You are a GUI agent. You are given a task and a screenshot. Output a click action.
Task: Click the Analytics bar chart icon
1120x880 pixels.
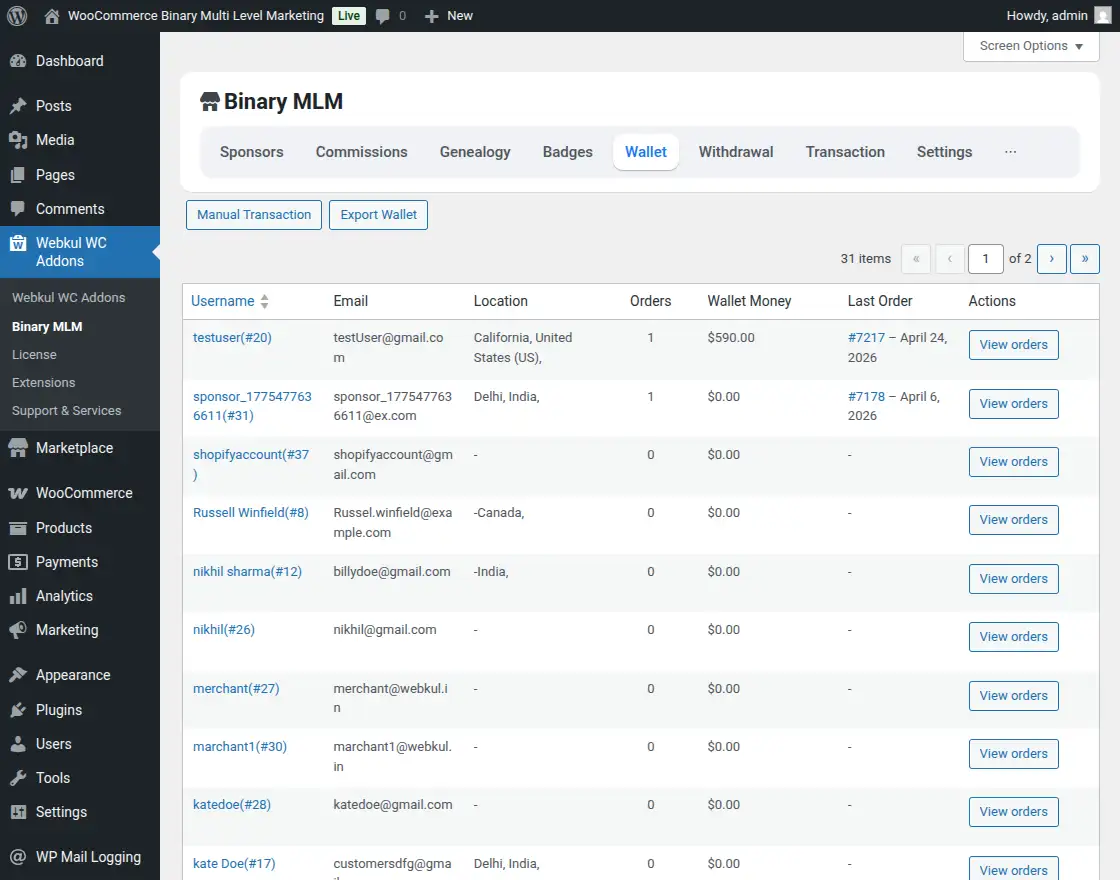point(18,596)
